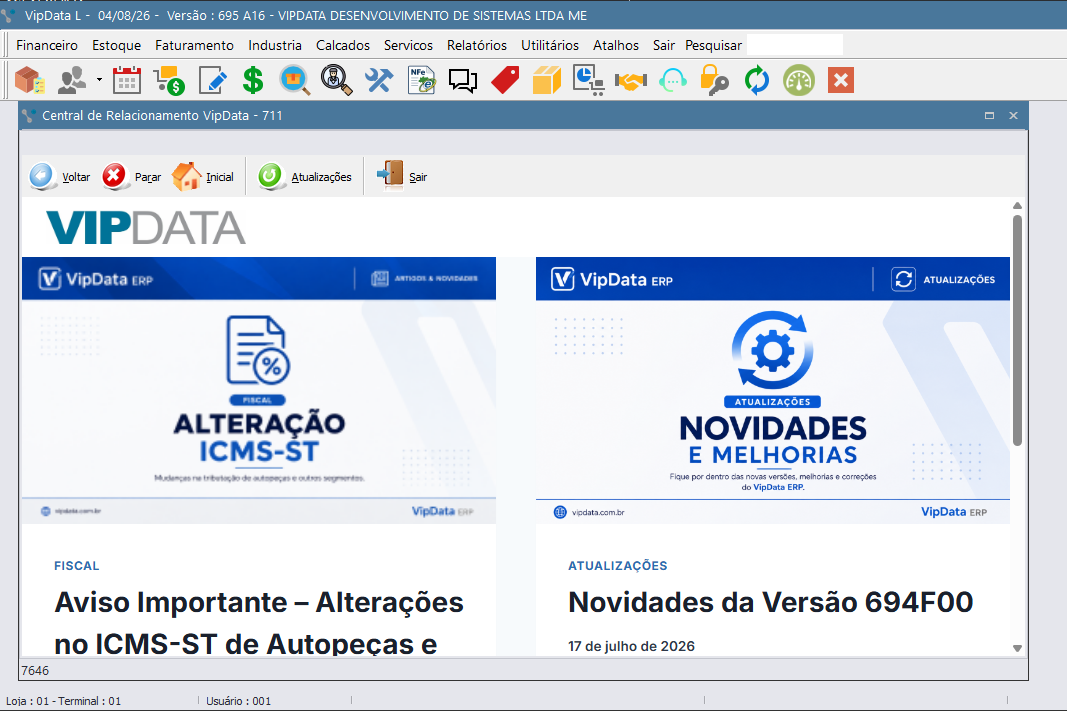Open Aviso Importante ICMS-ST article headline

pyautogui.click(x=259, y=623)
